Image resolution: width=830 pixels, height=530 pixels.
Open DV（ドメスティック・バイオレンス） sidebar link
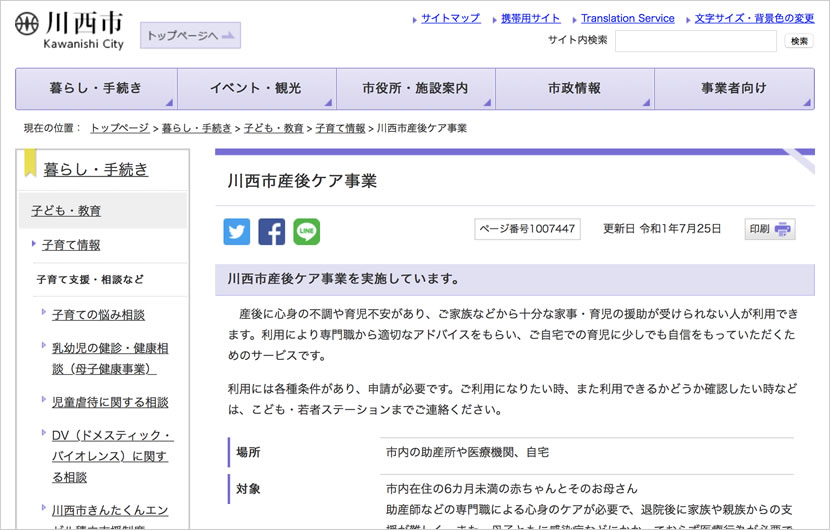click(x=112, y=456)
